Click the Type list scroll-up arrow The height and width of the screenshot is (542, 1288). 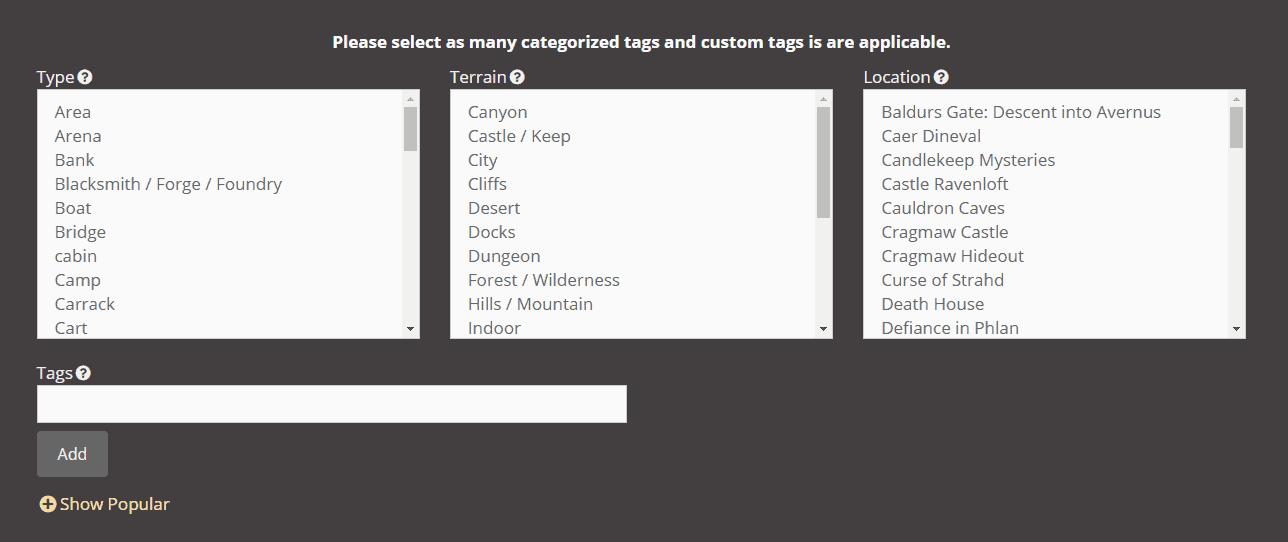point(410,99)
